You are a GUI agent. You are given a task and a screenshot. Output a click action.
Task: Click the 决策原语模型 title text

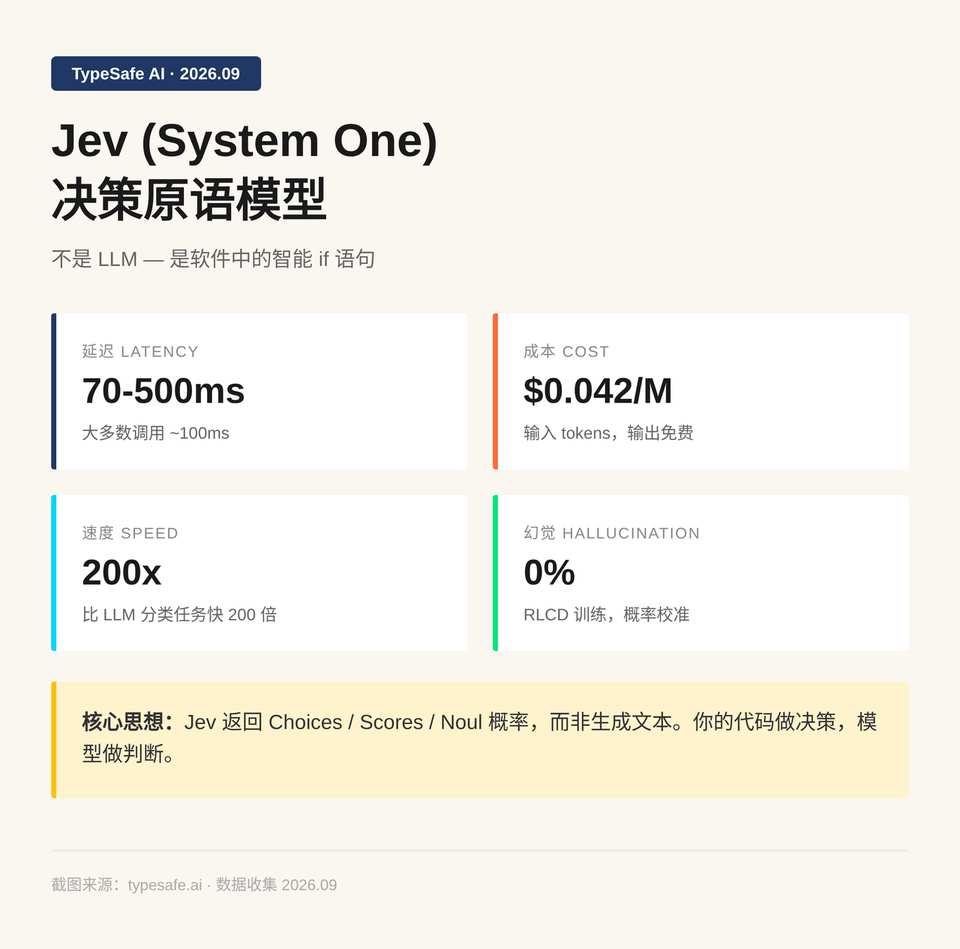coord(189,199)
